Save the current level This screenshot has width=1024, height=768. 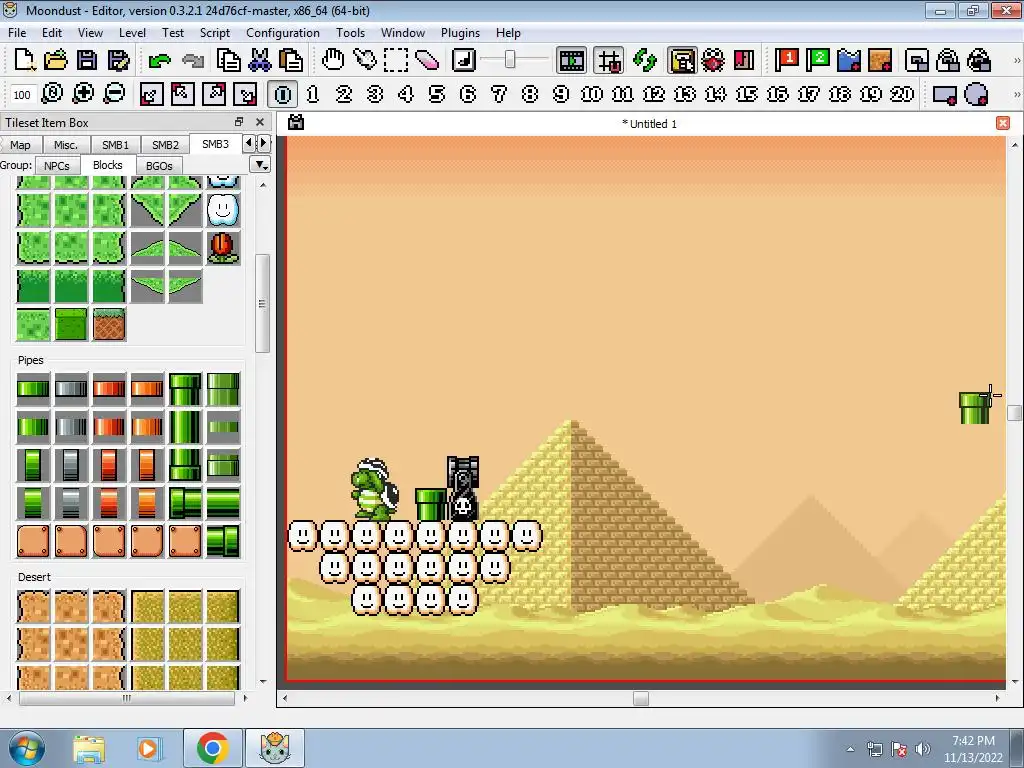[x=87, y=60]
